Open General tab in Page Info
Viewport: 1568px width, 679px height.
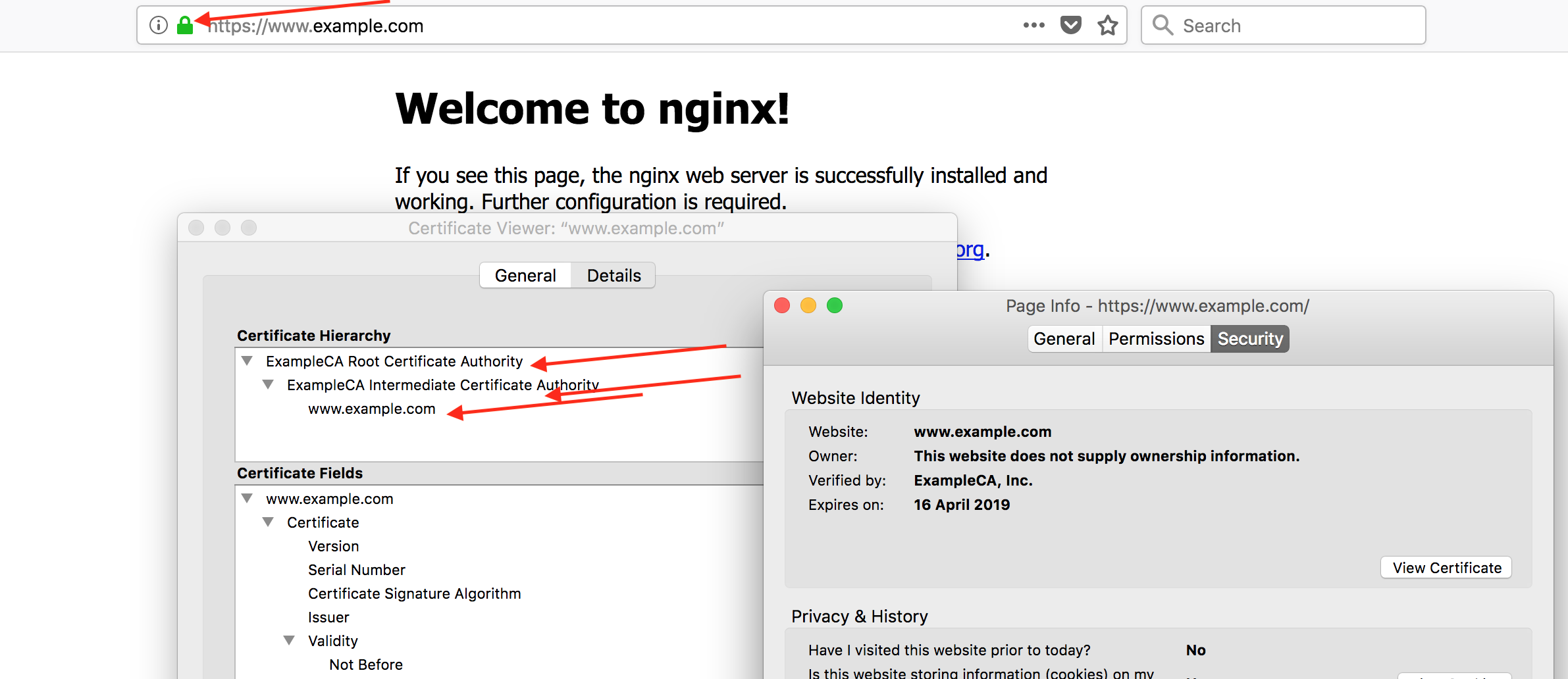click(x=1064, y=339)
